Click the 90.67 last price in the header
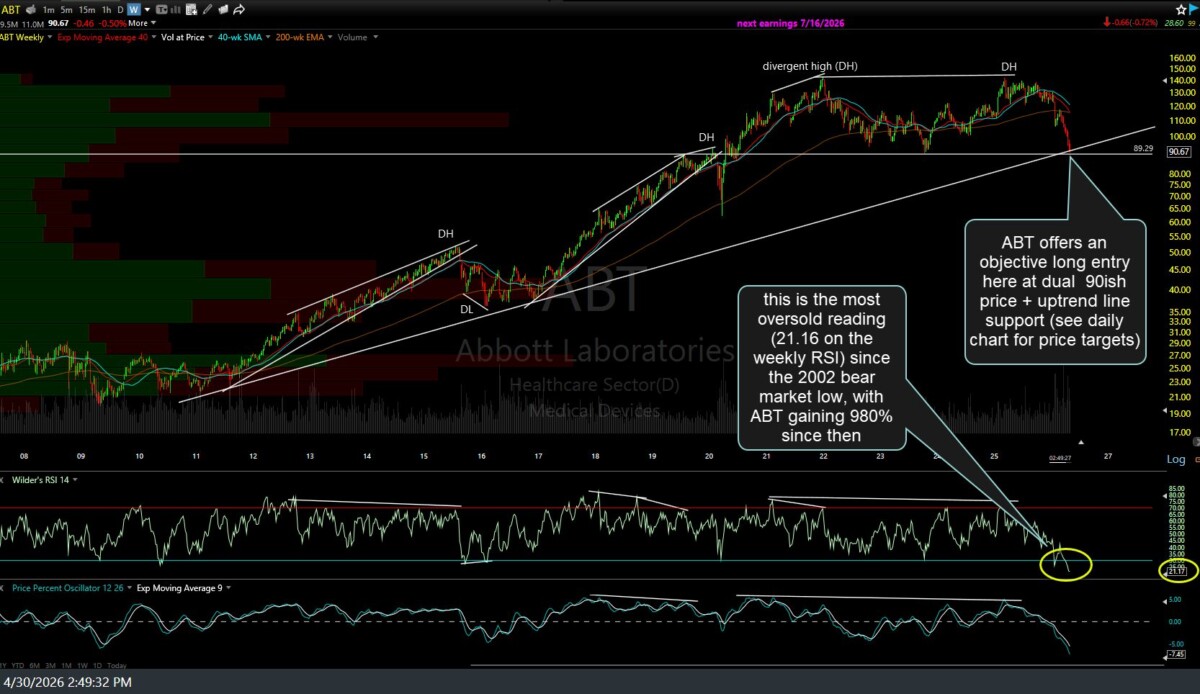Image resolution: width=1200 pixels, height=694 pixels. click(x=58, y=23)
